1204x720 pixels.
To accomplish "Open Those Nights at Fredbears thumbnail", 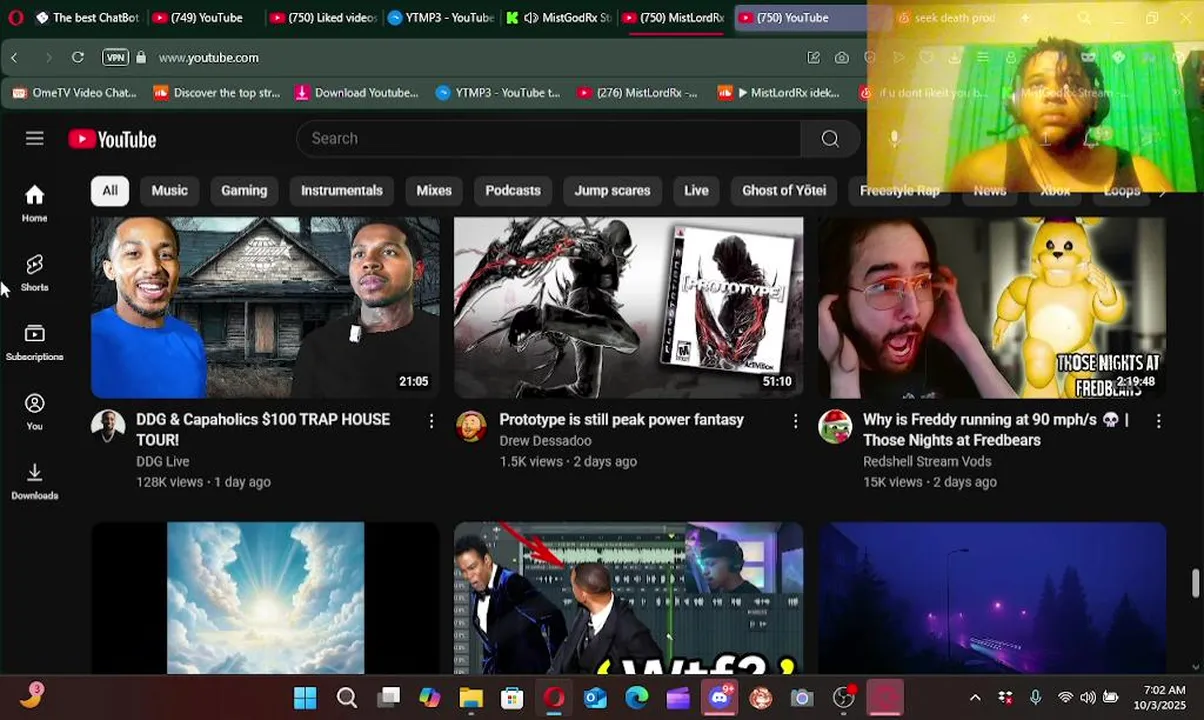I will pyautogui.click(x=992, y=307).
